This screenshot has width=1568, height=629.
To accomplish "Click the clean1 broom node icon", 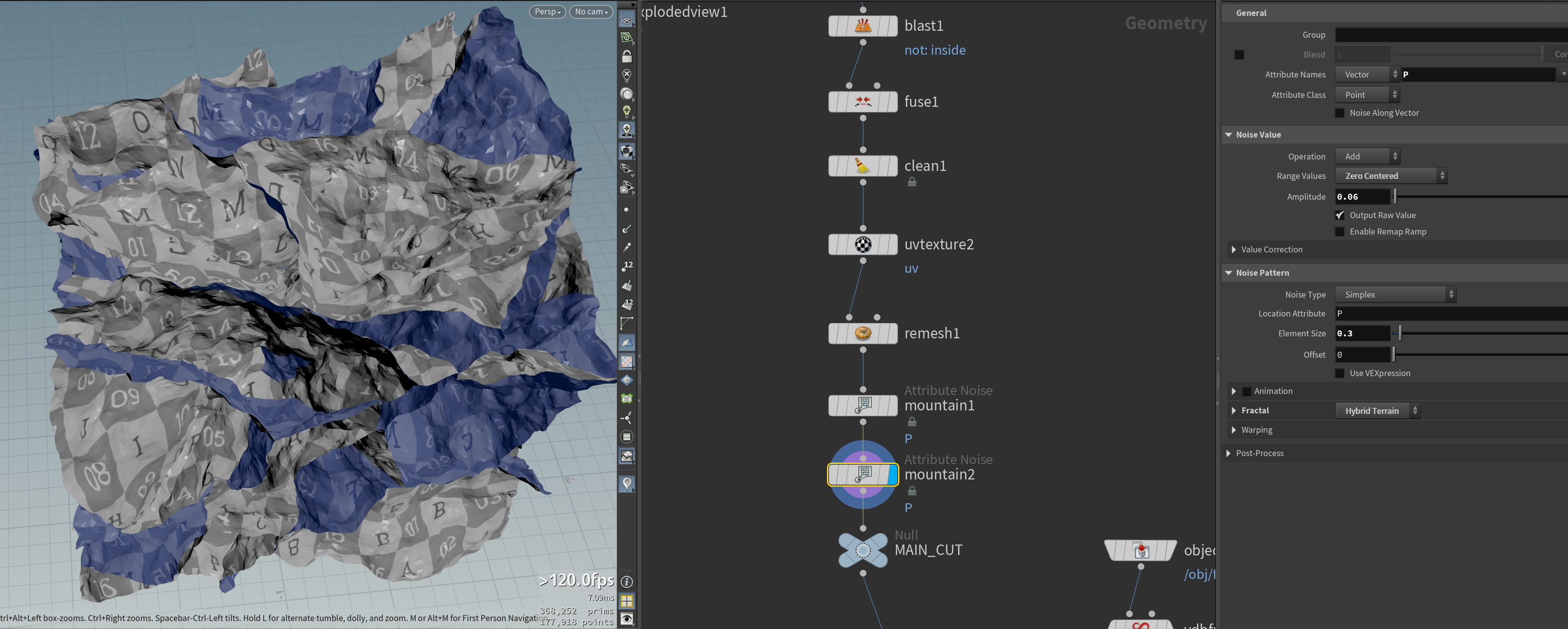I will [x=863, y=165].
